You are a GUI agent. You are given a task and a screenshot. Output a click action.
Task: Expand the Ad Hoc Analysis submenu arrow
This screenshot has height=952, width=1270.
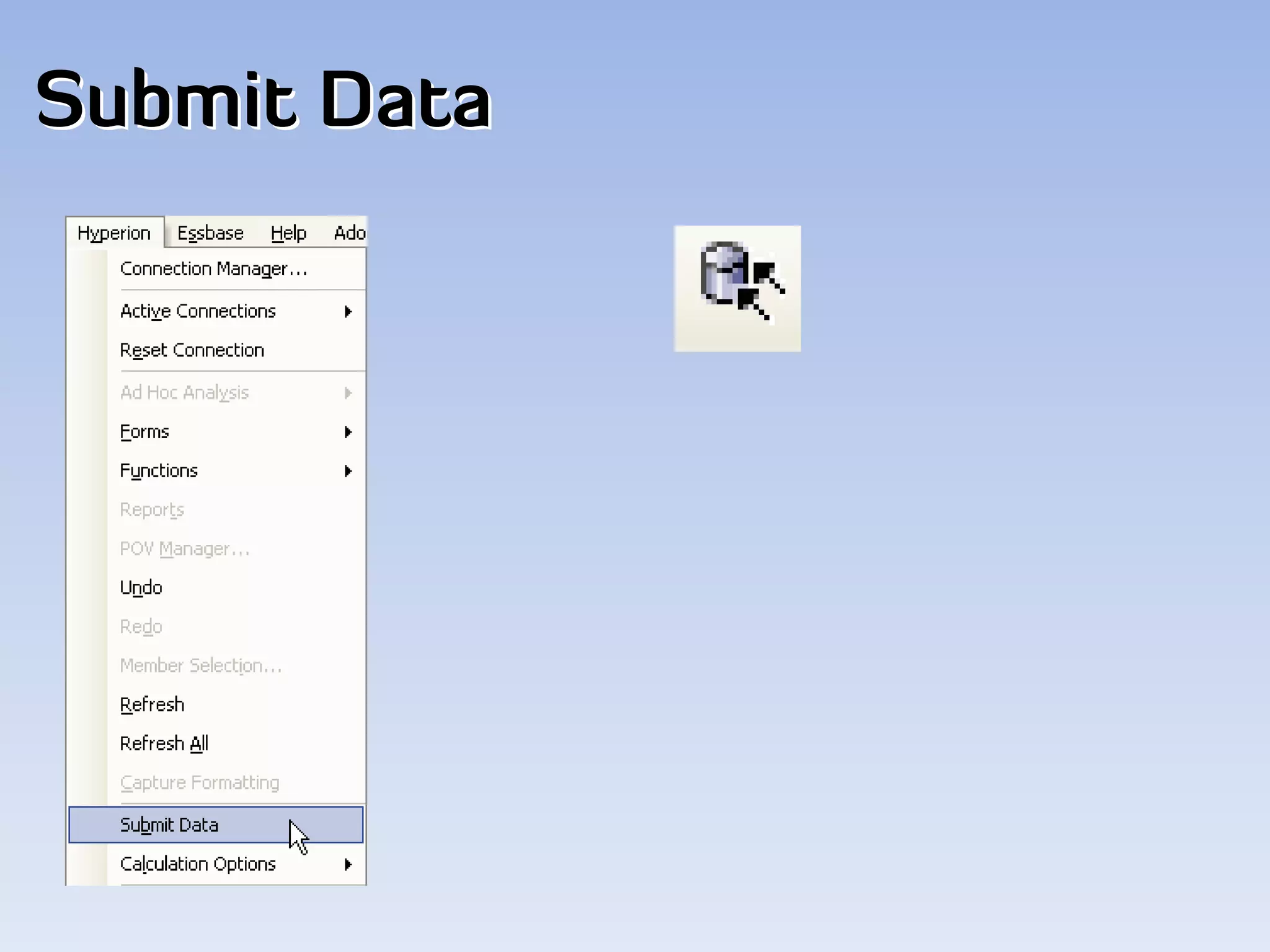pyautogui.click(x=349, y=393)
